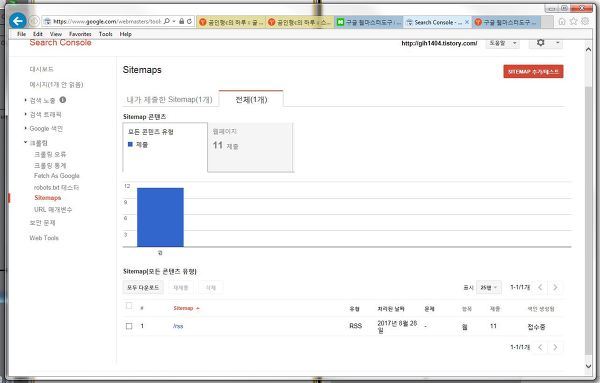Viewport: 600px width, 383px height.
Task: Click the next page arrow below the table
Action: (x=556, y=347)
